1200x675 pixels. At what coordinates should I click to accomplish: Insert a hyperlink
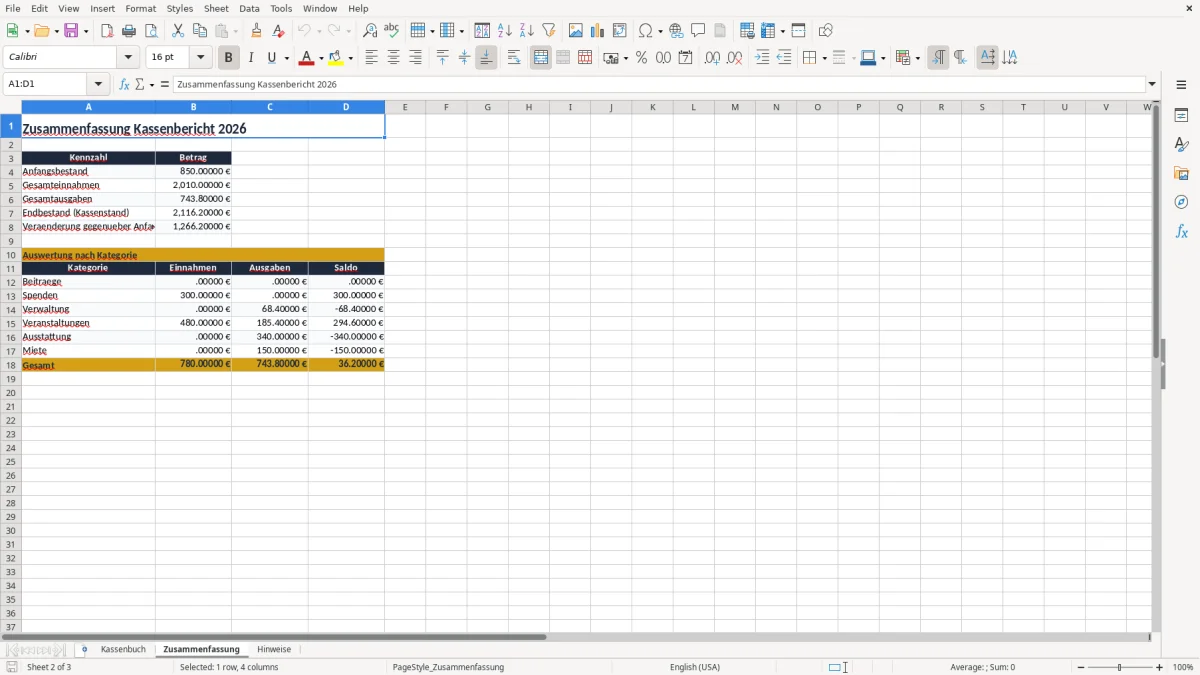676,31
